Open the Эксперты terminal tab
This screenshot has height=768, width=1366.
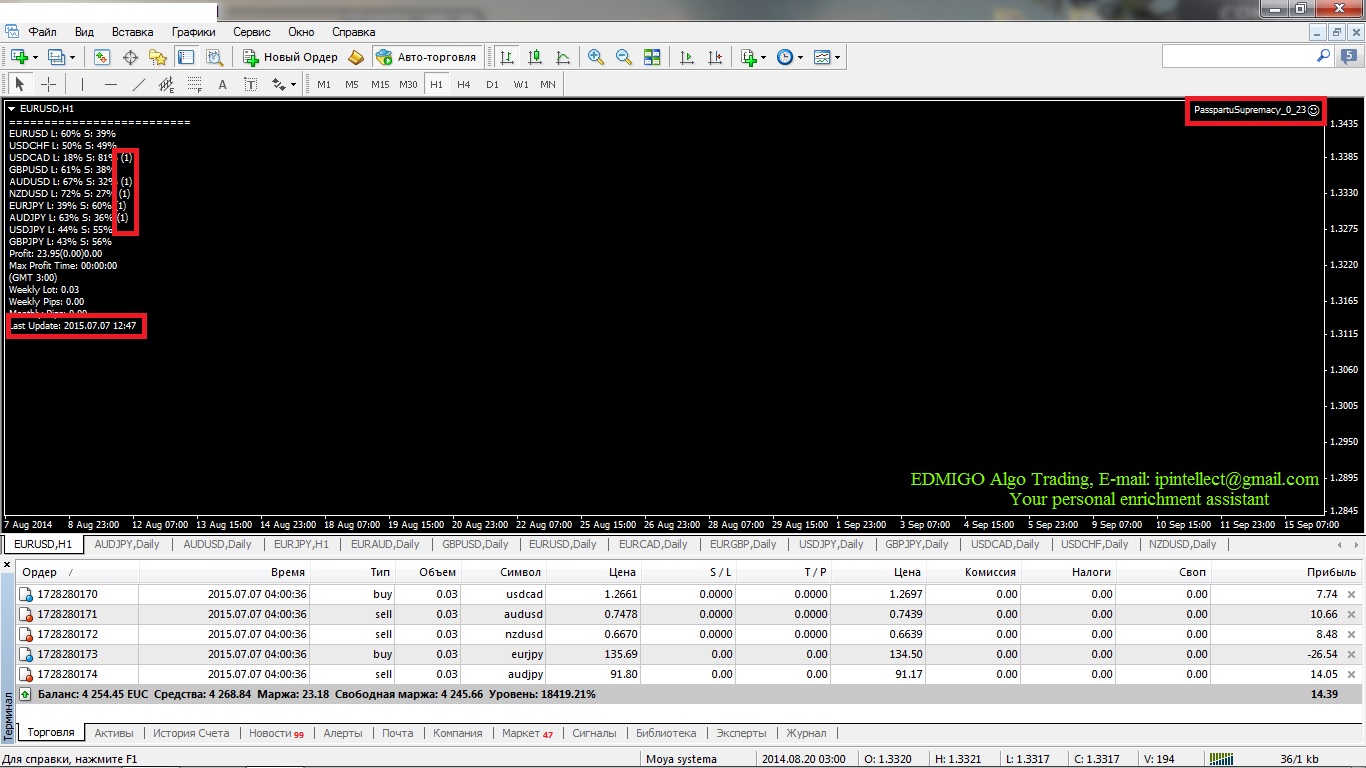pos(741,733)
